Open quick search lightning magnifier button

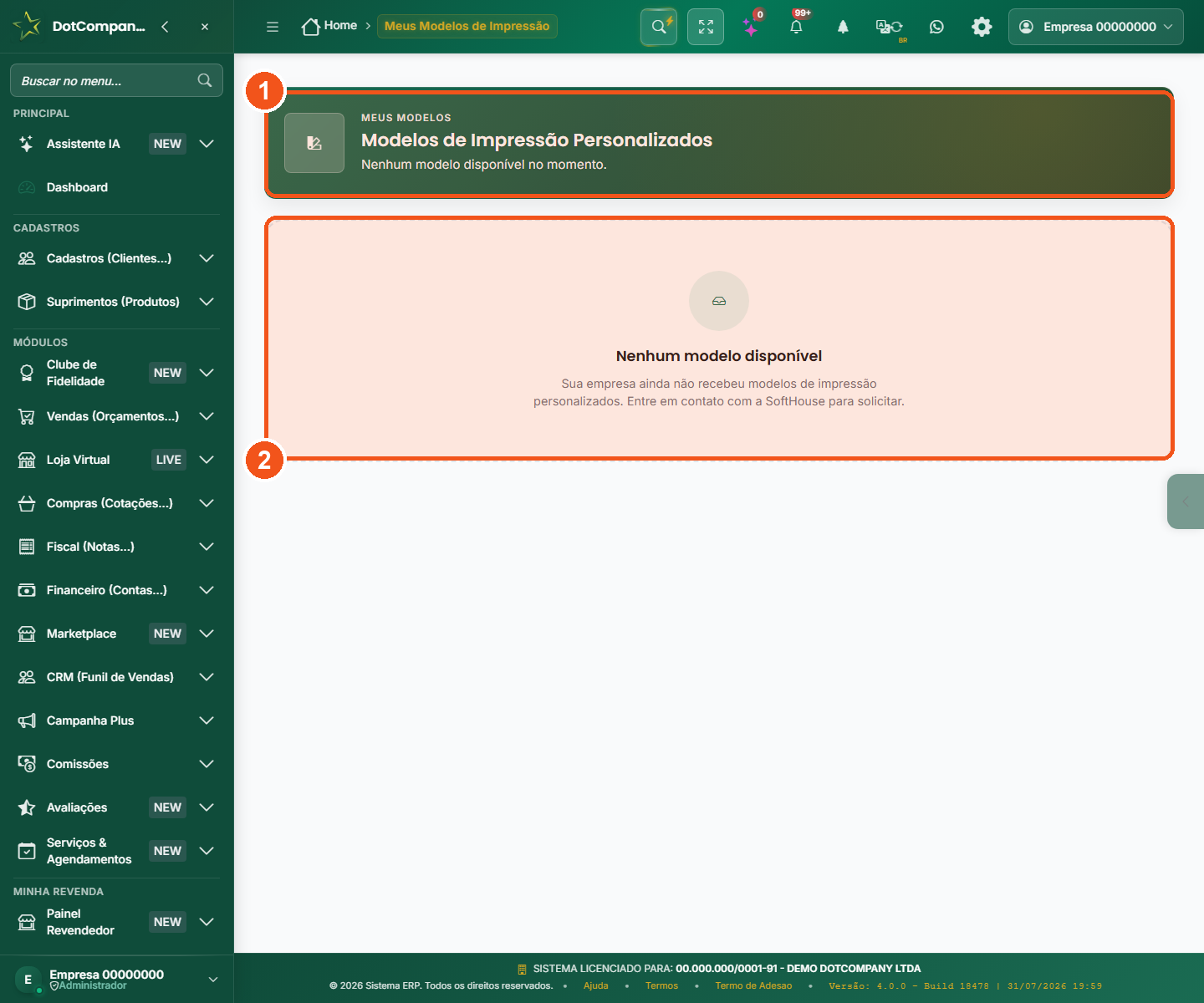[x=659, y=27]
